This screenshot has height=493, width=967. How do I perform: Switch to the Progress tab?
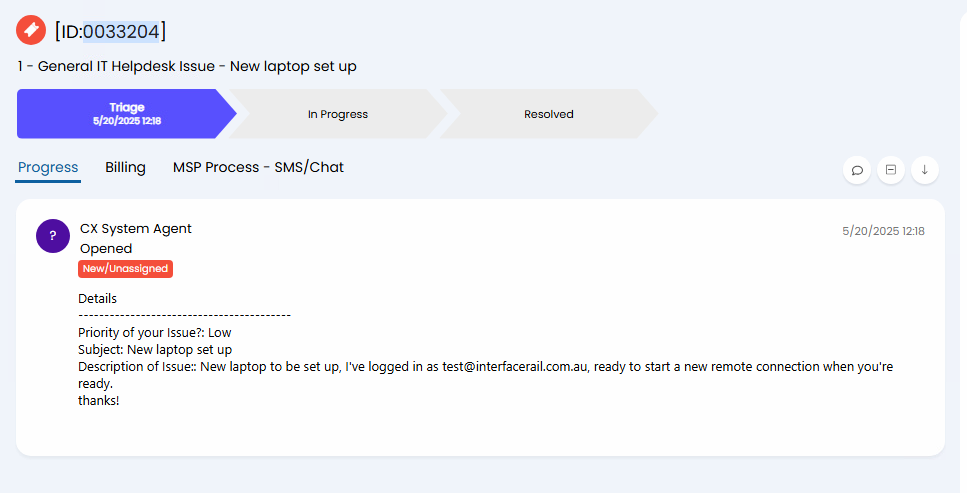(x=48, y=167)
